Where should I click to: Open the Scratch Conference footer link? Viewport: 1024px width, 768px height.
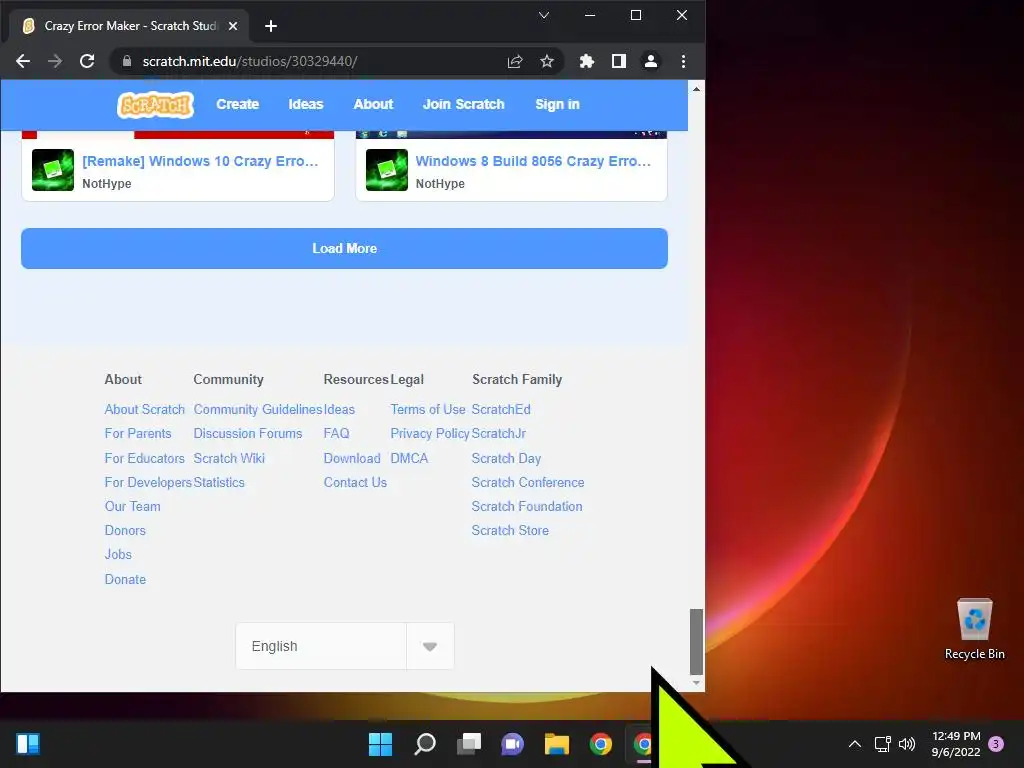click(x=528, y=483)
